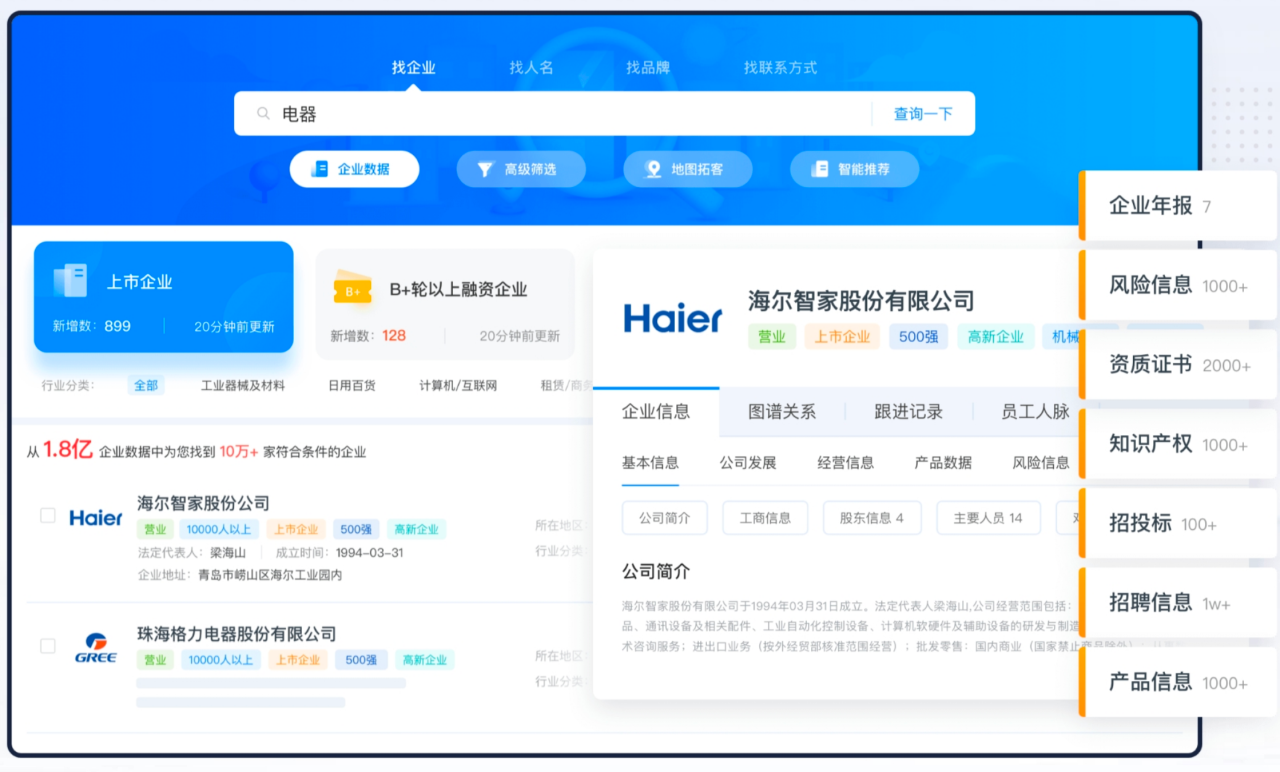Switch to the 找人名 tab
The width and height of the screenshot is (1280, 772).
pyautogui.click(x=531, y=67)
